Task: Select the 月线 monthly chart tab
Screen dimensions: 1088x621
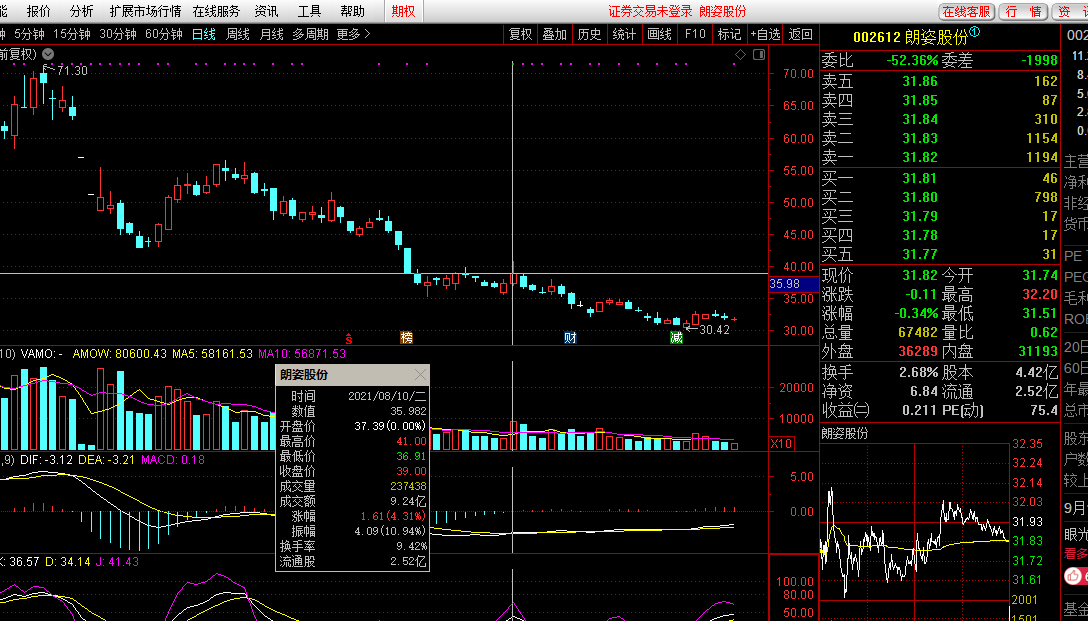Action: coord(271,34)
